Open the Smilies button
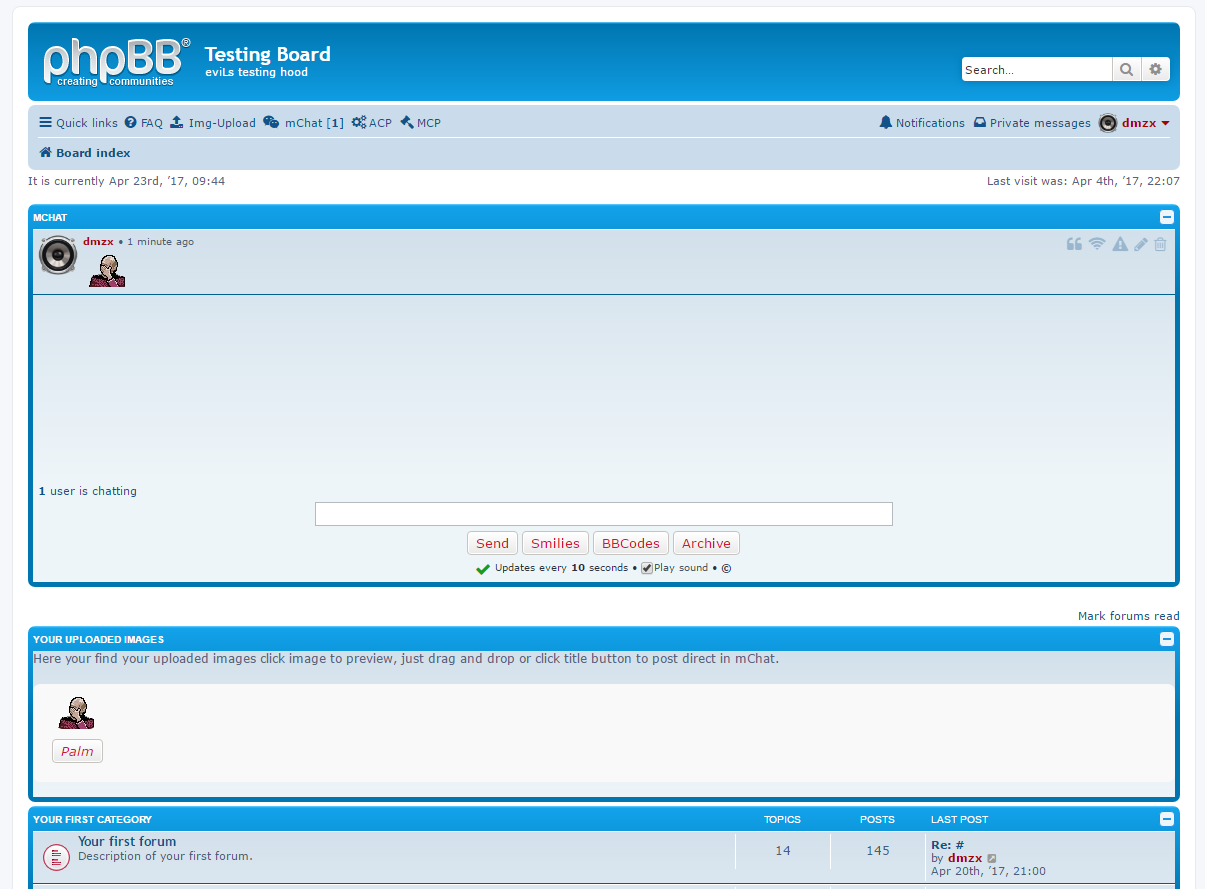The width and height of the screenshot is (1205, 889). 555,543
